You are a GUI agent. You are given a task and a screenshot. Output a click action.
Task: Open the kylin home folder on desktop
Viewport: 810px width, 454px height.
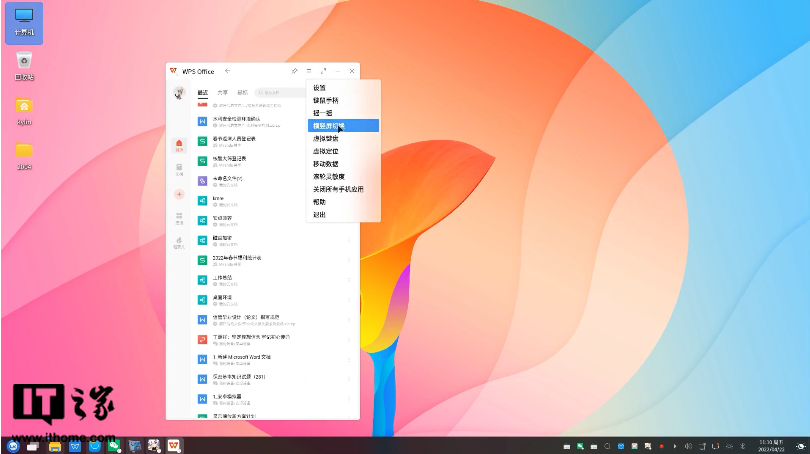(24, 111)
